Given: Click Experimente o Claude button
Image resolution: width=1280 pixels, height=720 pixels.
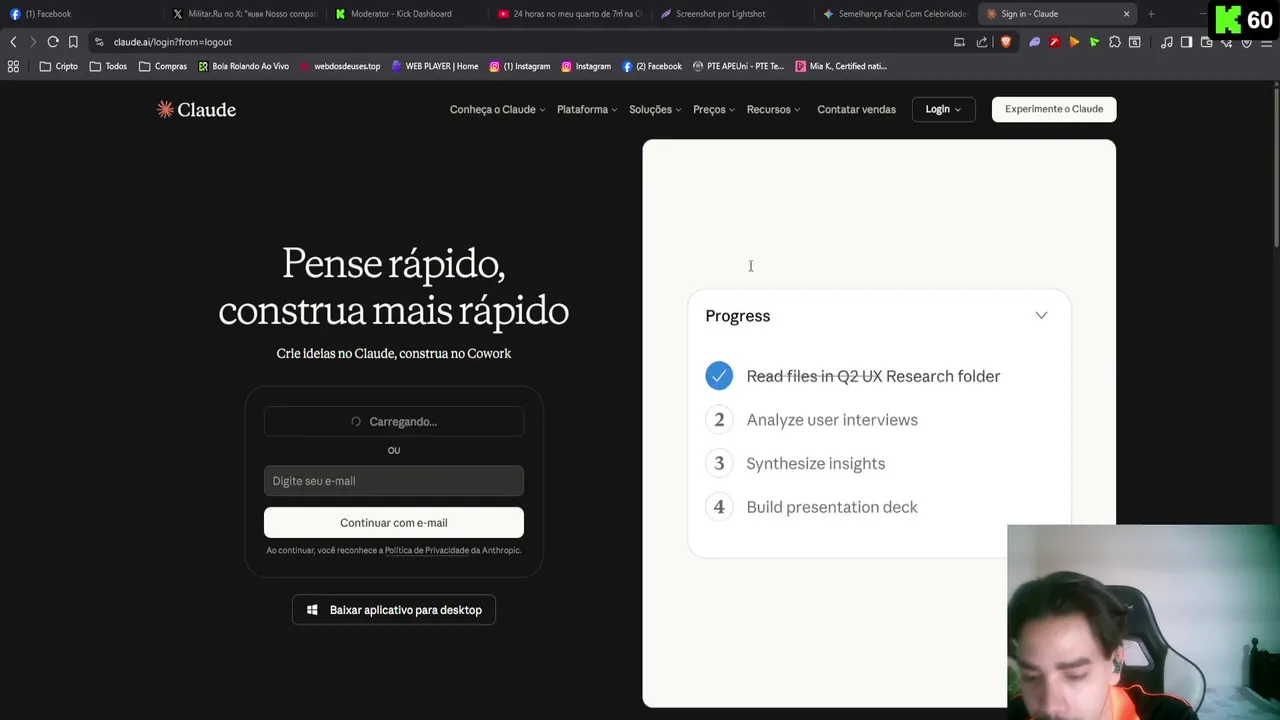Looking at the screenshot, I should pos(1054,109).
